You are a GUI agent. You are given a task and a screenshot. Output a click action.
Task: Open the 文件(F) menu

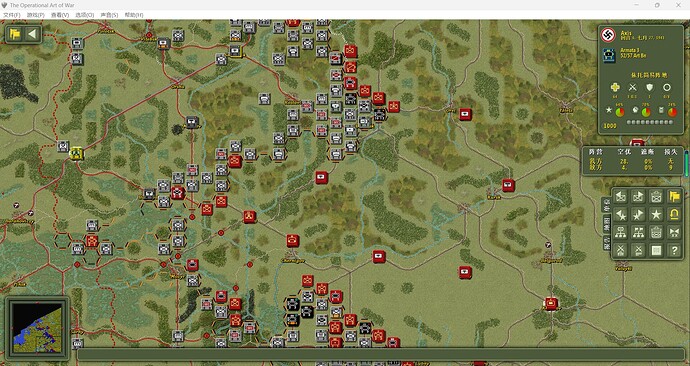pos(12,15)
